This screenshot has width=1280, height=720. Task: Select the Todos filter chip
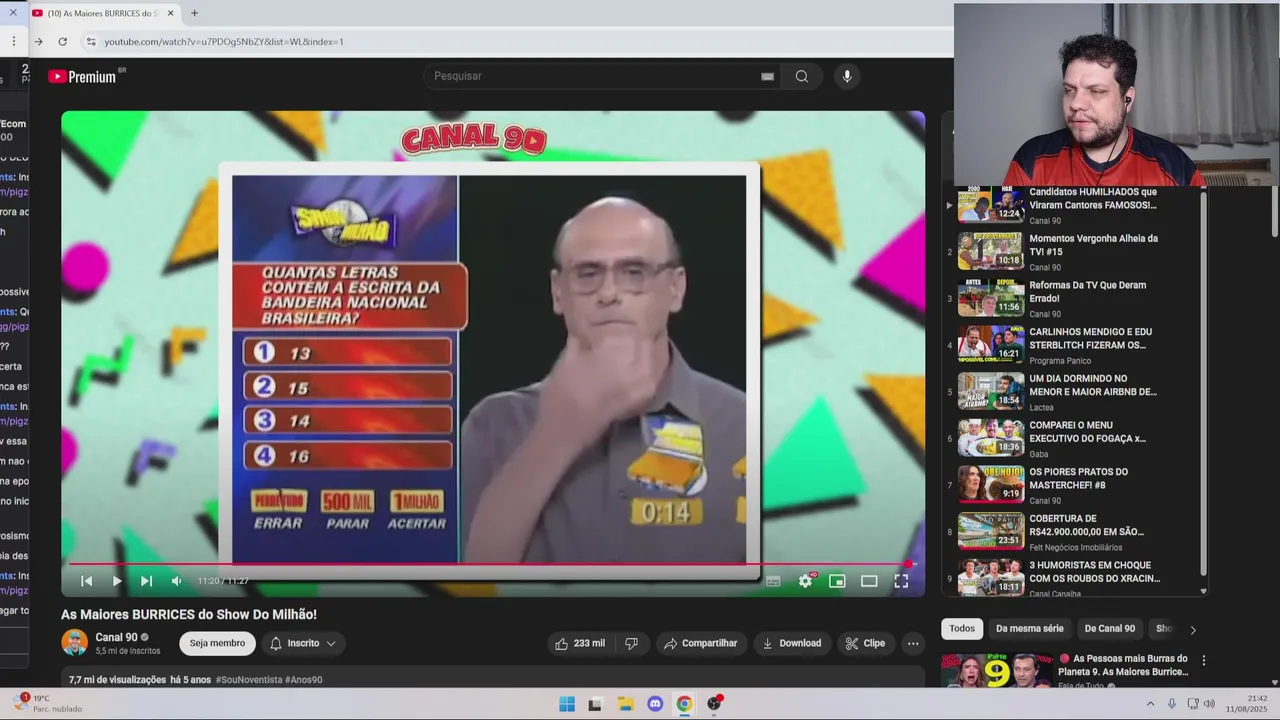point(962,629)
